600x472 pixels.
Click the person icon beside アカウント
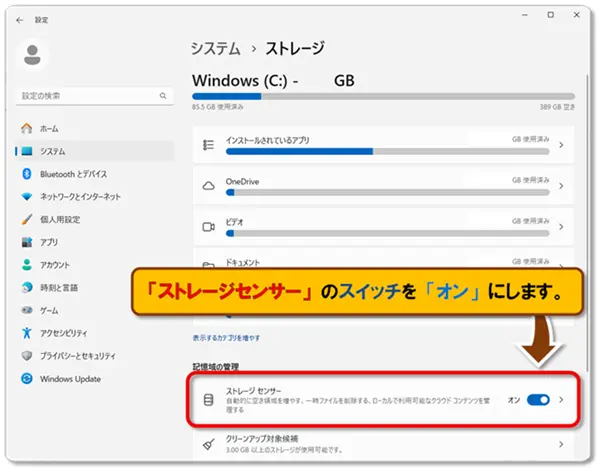coord(27,265)
